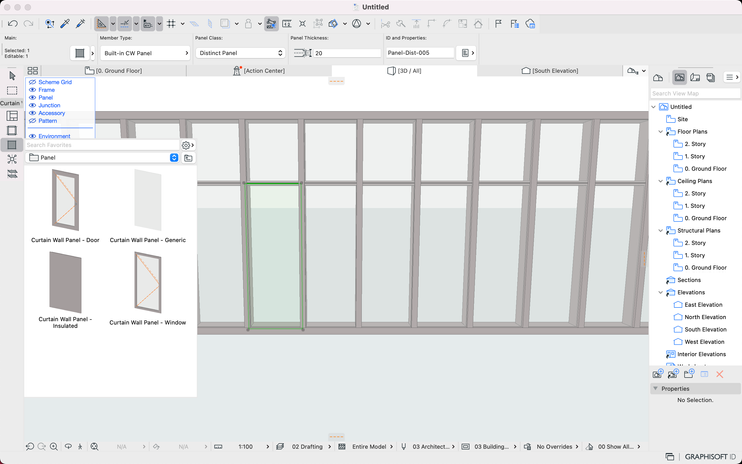Click the red delete X in navigator
Screen dimensions: 742x464
point(719,374)
